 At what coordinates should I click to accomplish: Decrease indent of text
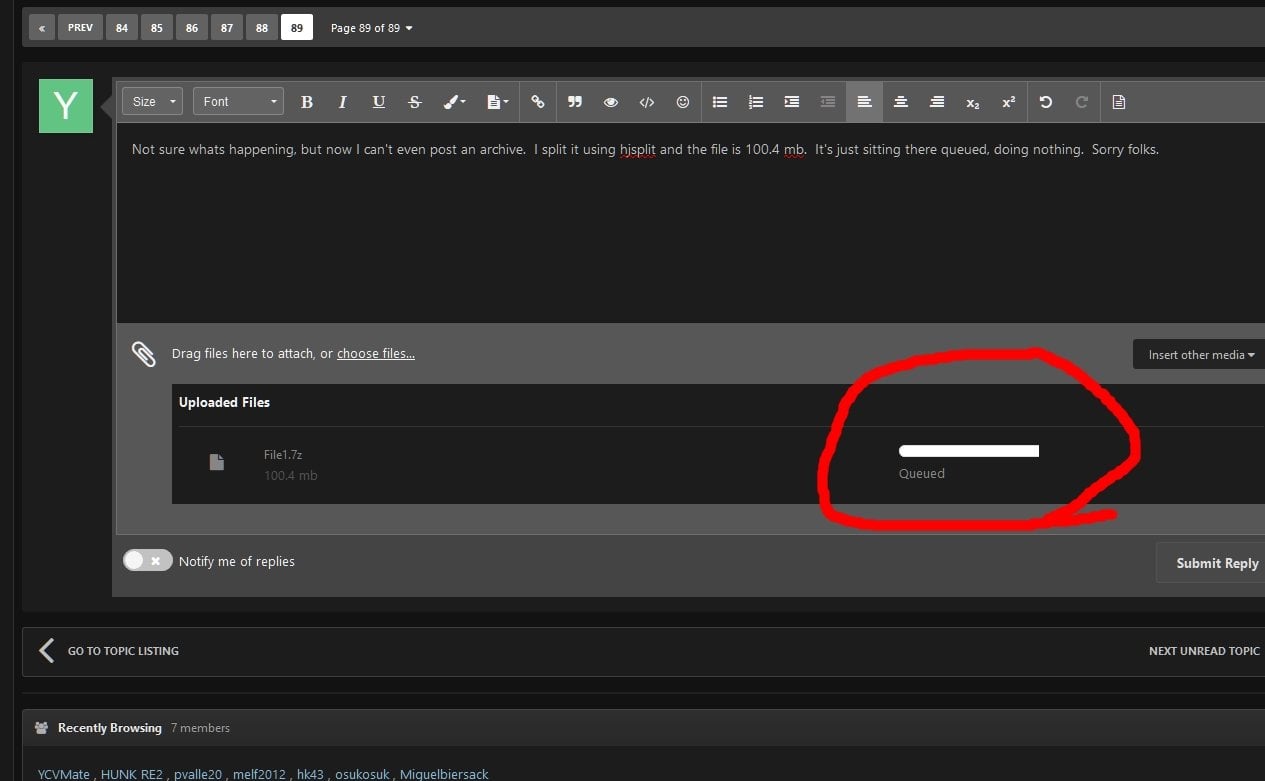pos(828,102)
